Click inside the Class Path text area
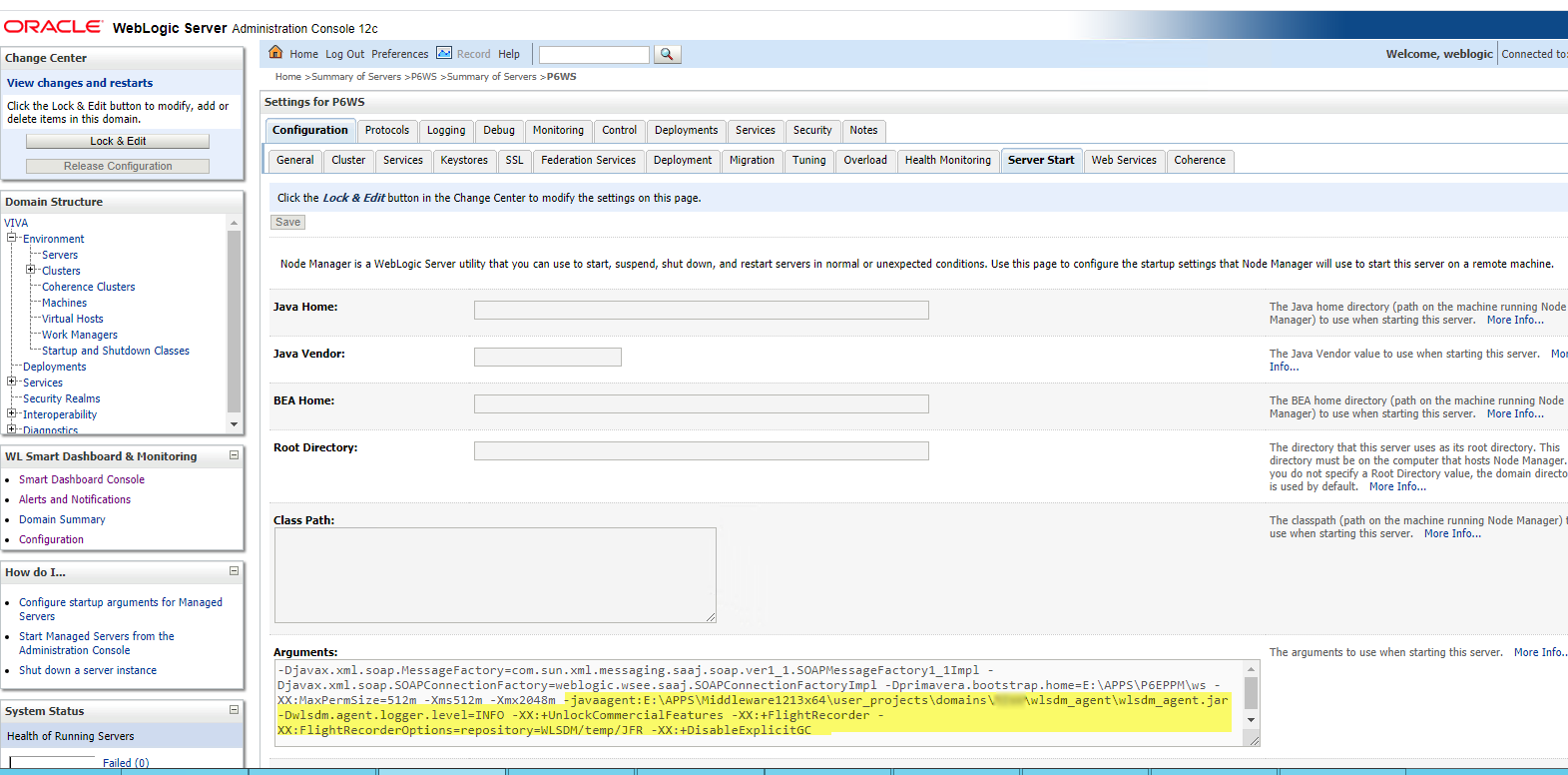Image resolution: width=1568 pixels, height=775 pixels. tap(495, 575)
